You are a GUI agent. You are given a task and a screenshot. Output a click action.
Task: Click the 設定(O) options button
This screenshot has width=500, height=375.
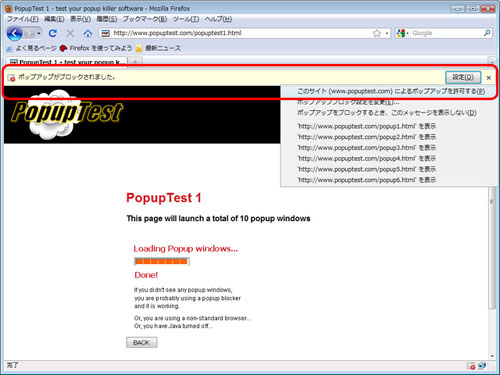point(463,77)
